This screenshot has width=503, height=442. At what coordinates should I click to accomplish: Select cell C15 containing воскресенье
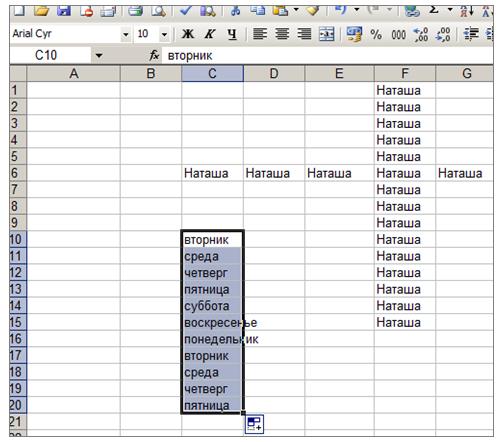[x=212, y=323]
